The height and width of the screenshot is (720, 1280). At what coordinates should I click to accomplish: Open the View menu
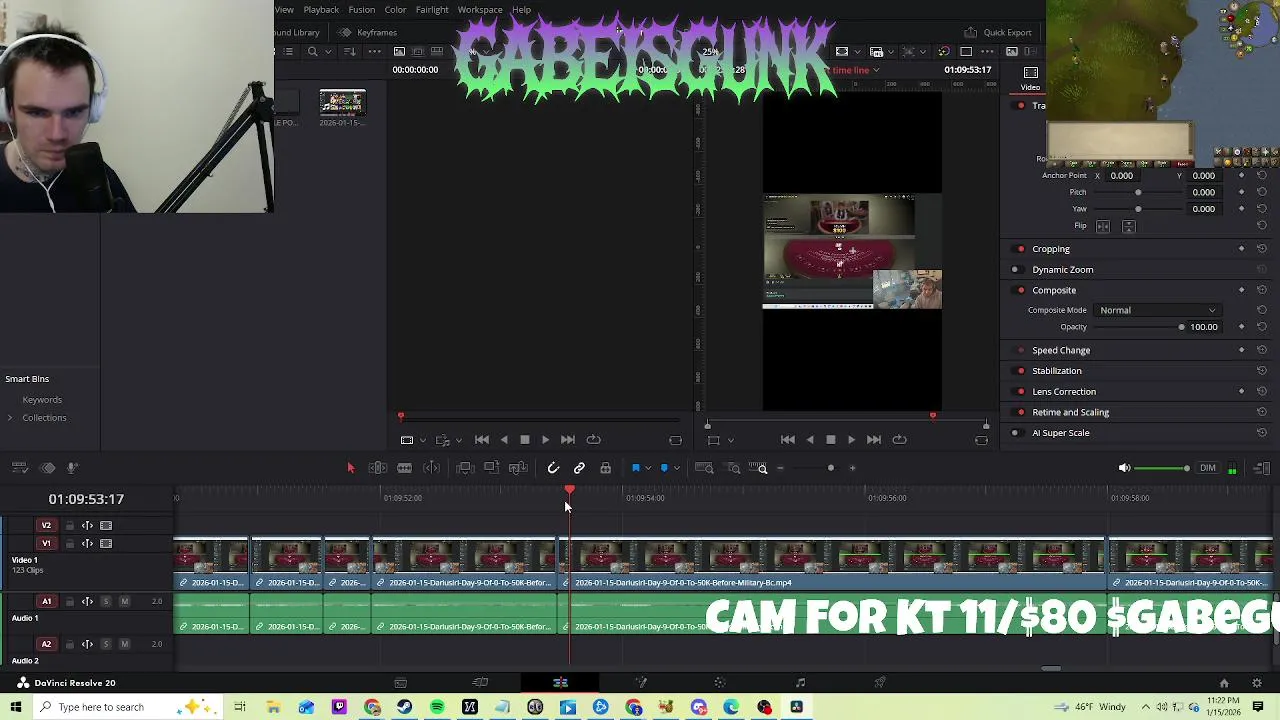285,10
